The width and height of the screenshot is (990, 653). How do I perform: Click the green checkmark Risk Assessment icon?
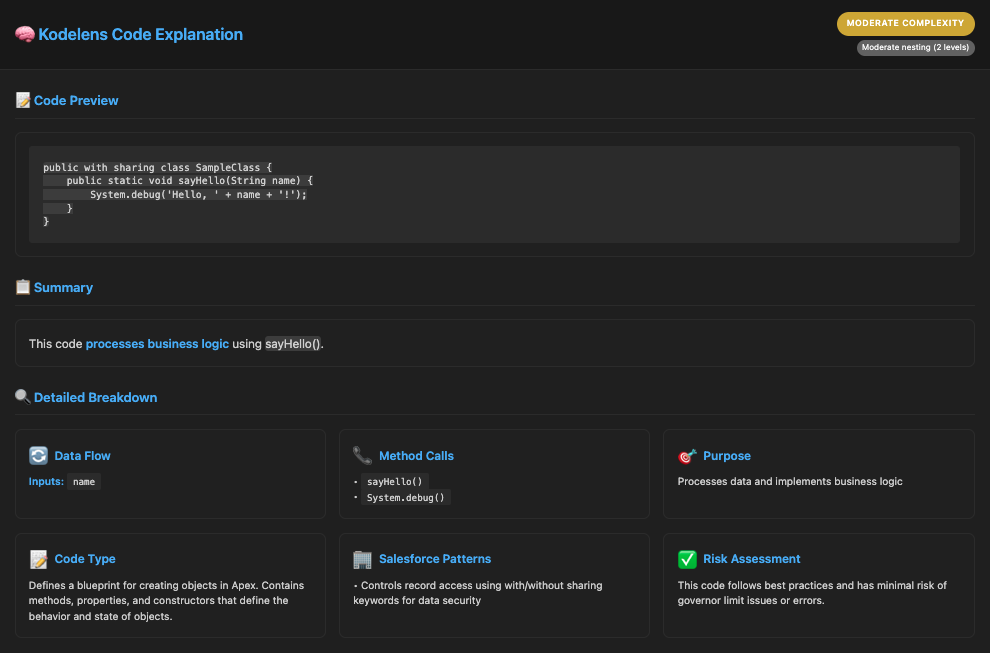pos(687,559)
